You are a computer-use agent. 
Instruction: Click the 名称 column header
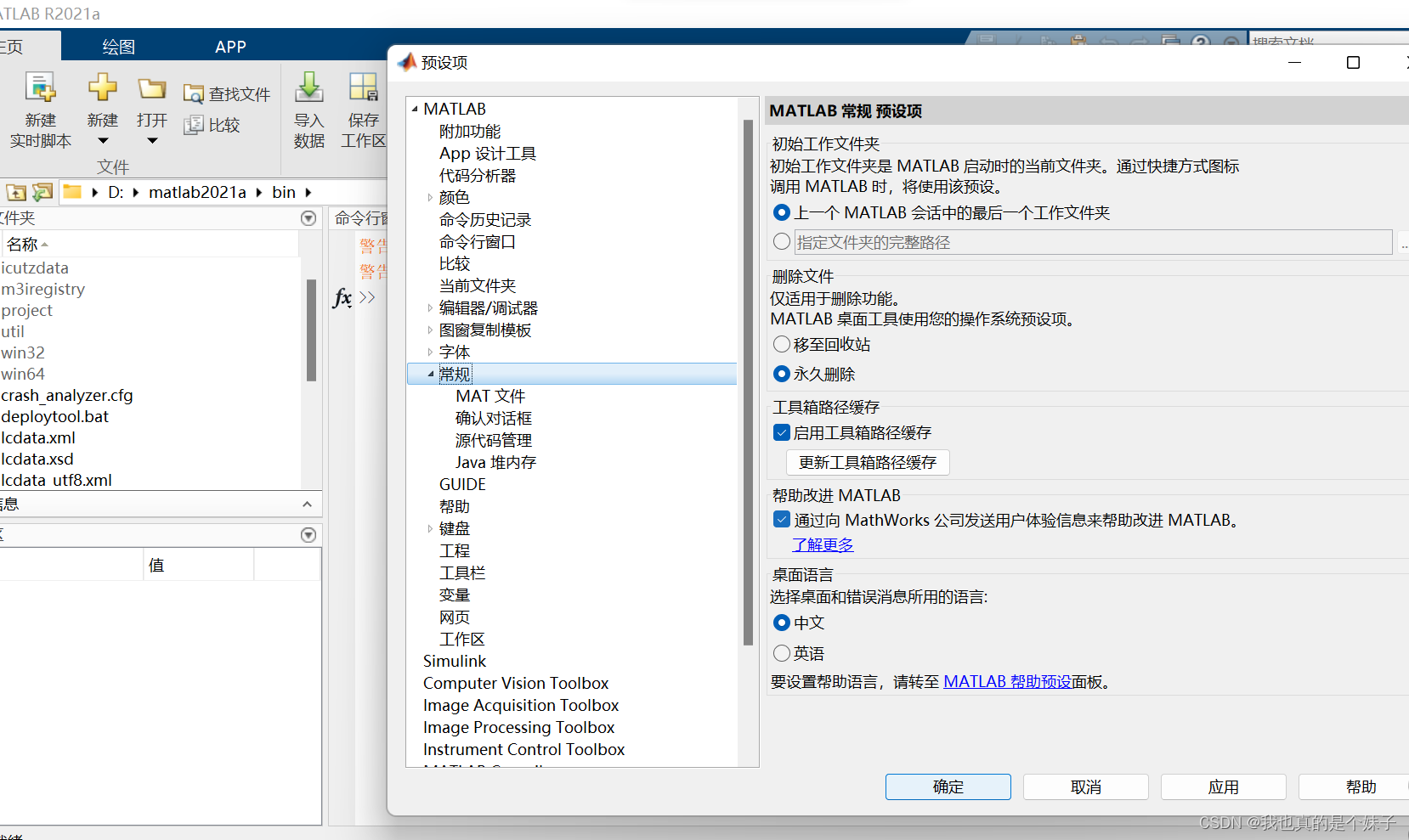22,245
